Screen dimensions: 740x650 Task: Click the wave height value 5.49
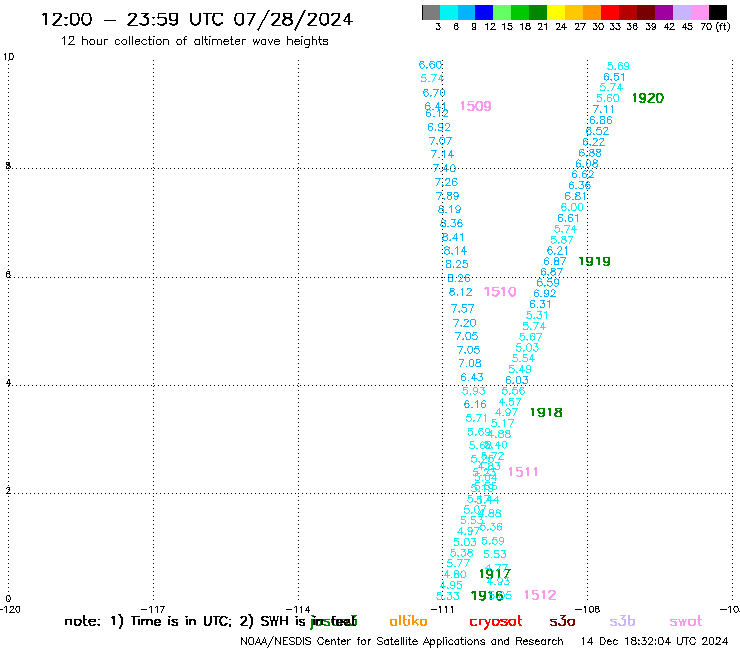pyautogui.click(x=520, y=369)
